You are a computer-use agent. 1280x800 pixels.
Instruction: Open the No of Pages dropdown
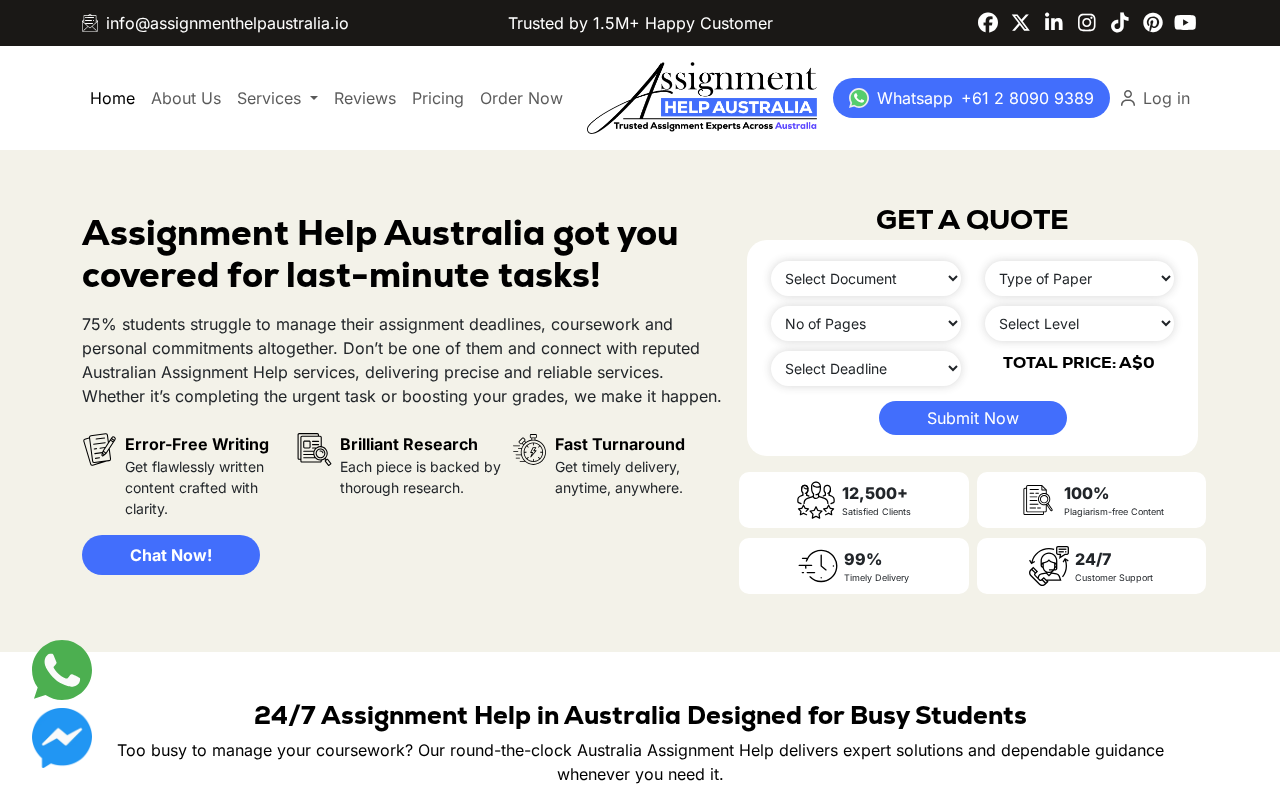click(x=866, y=324)
